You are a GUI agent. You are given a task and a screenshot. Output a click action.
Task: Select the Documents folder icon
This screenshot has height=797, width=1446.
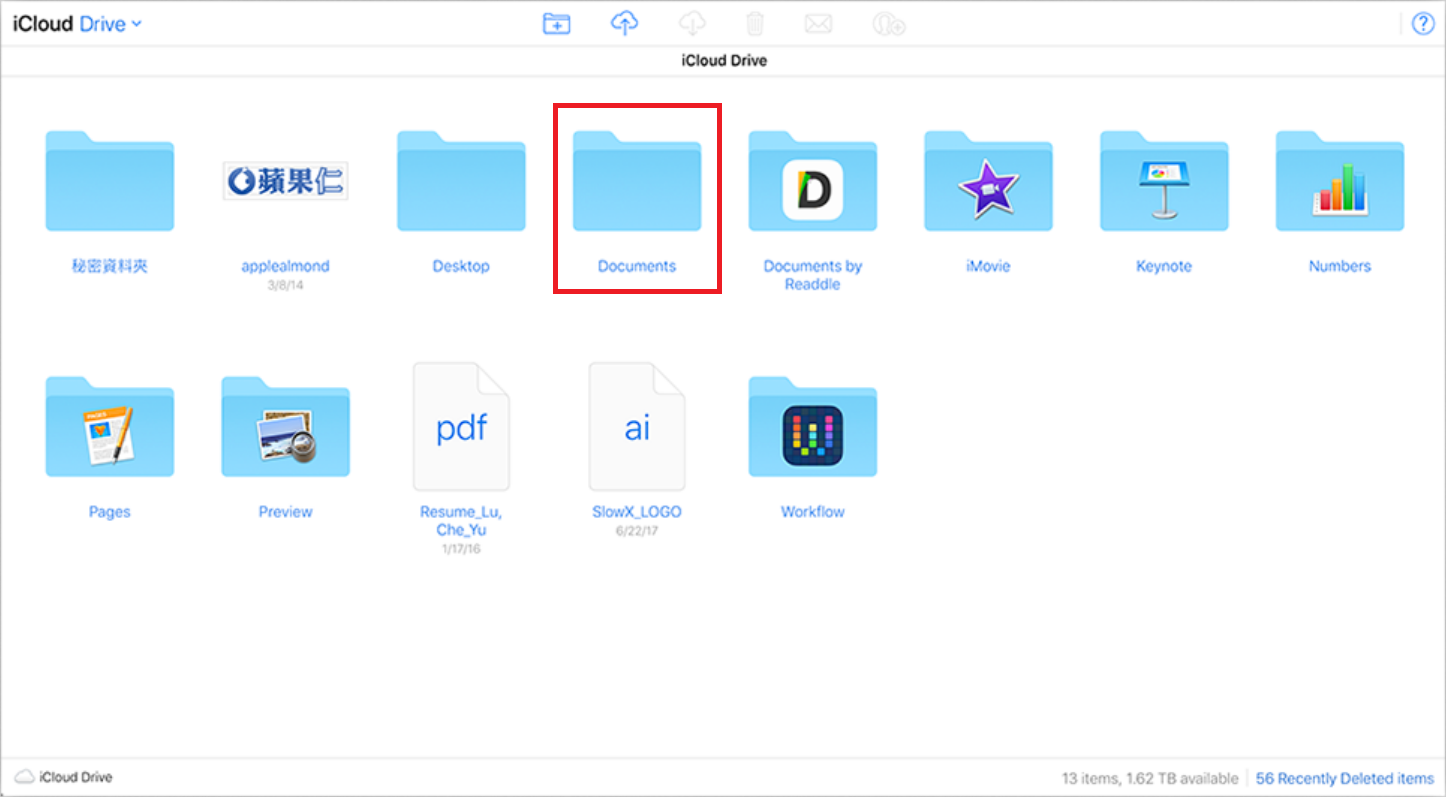pyautogui.click(x=637, y=181)
